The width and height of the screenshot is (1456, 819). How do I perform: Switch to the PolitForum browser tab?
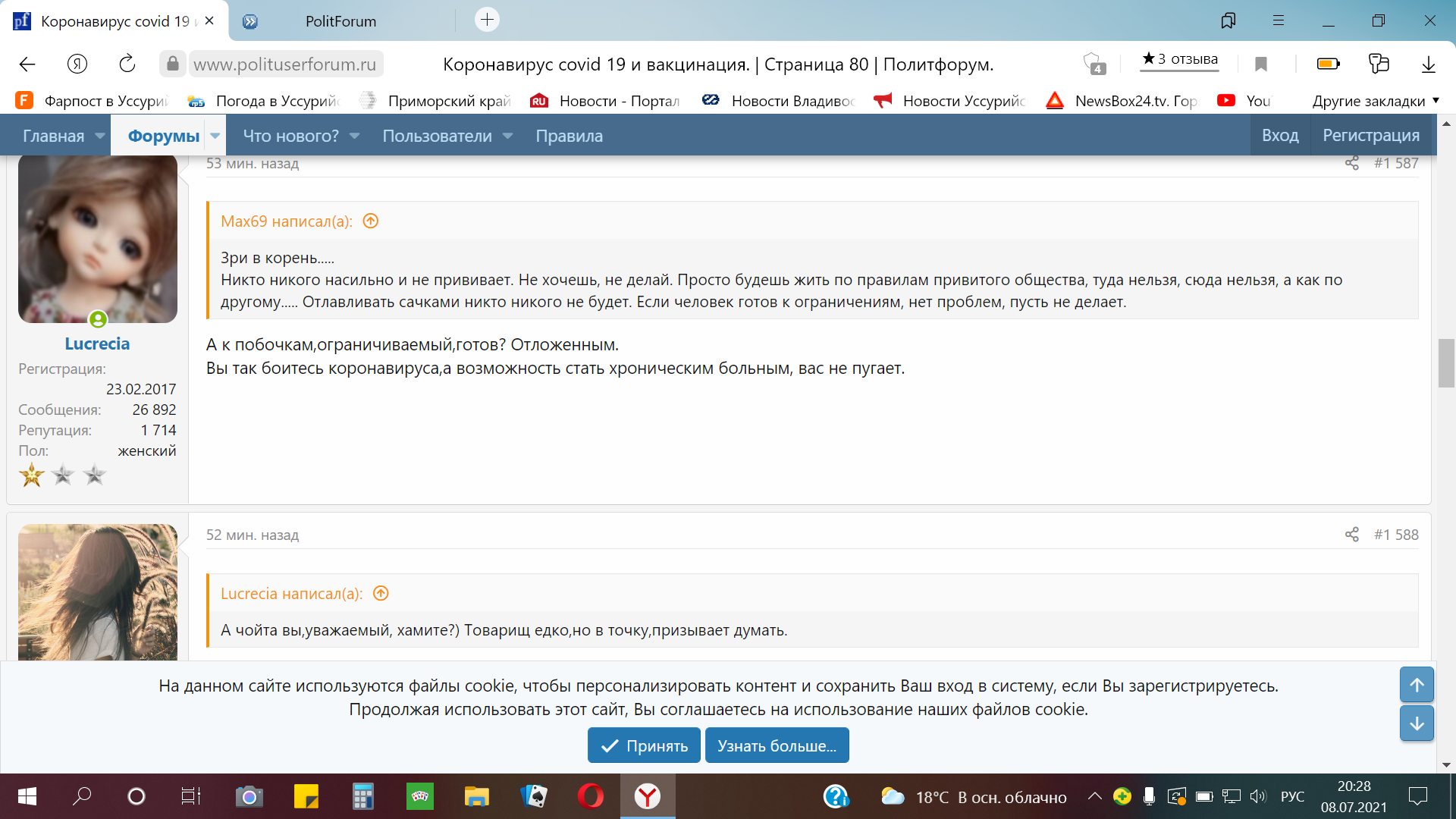[x=340, y=21]
